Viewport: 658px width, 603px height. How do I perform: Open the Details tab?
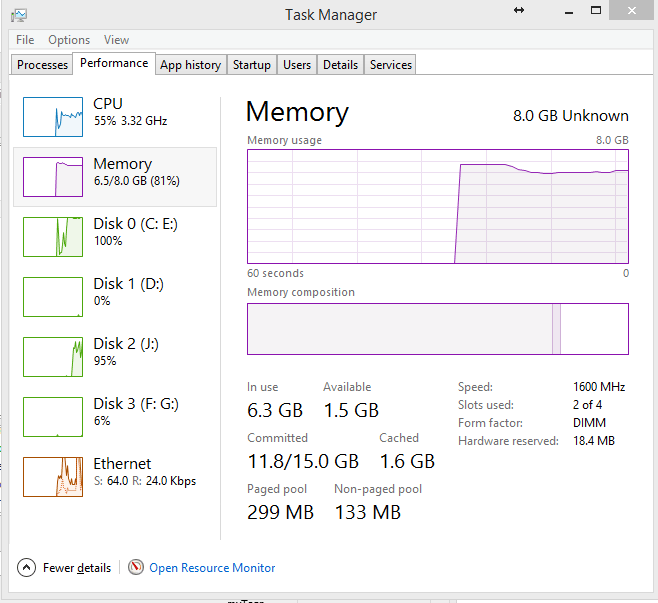pos(340,65)
